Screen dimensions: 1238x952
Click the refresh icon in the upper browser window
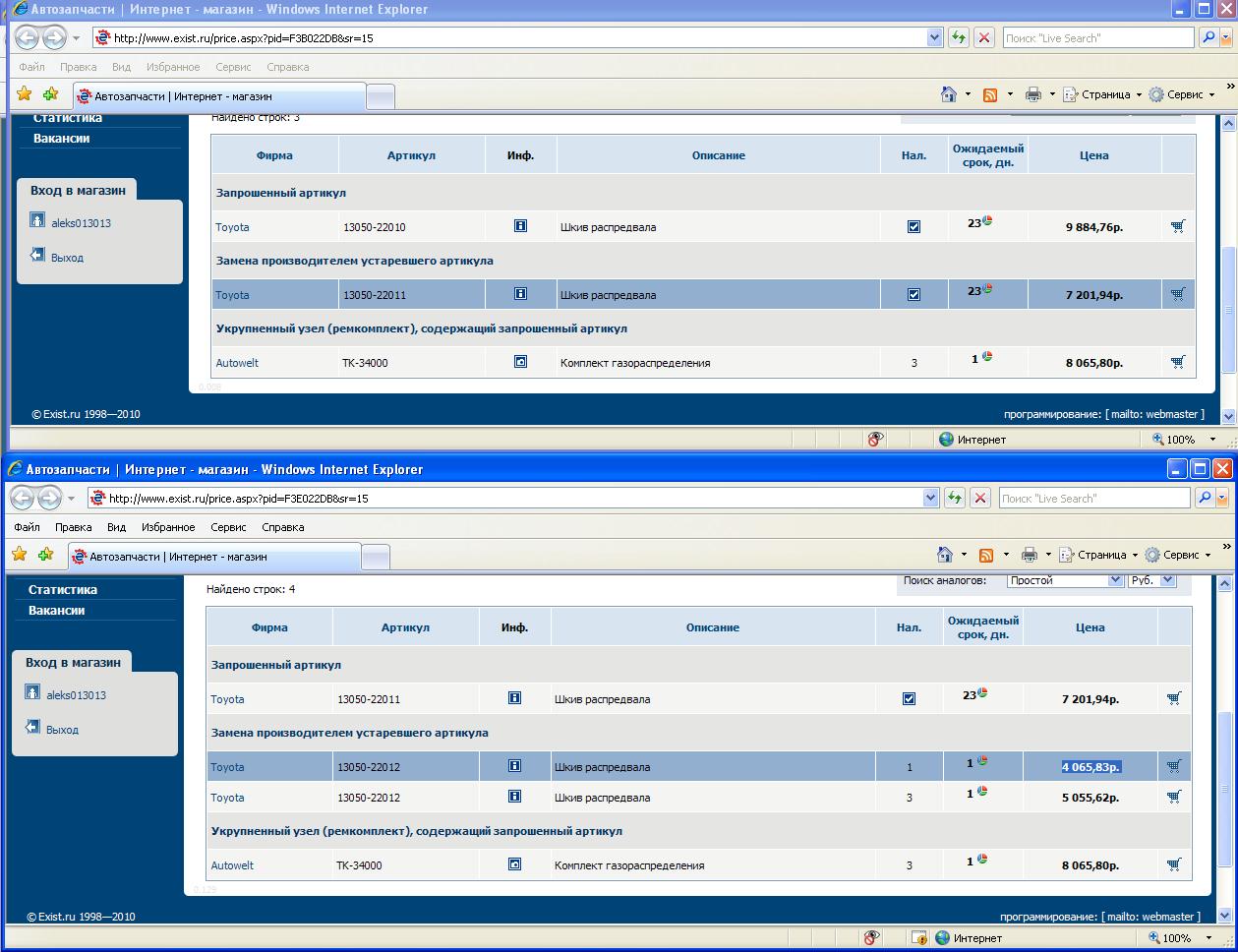click(x=958, y=38)
